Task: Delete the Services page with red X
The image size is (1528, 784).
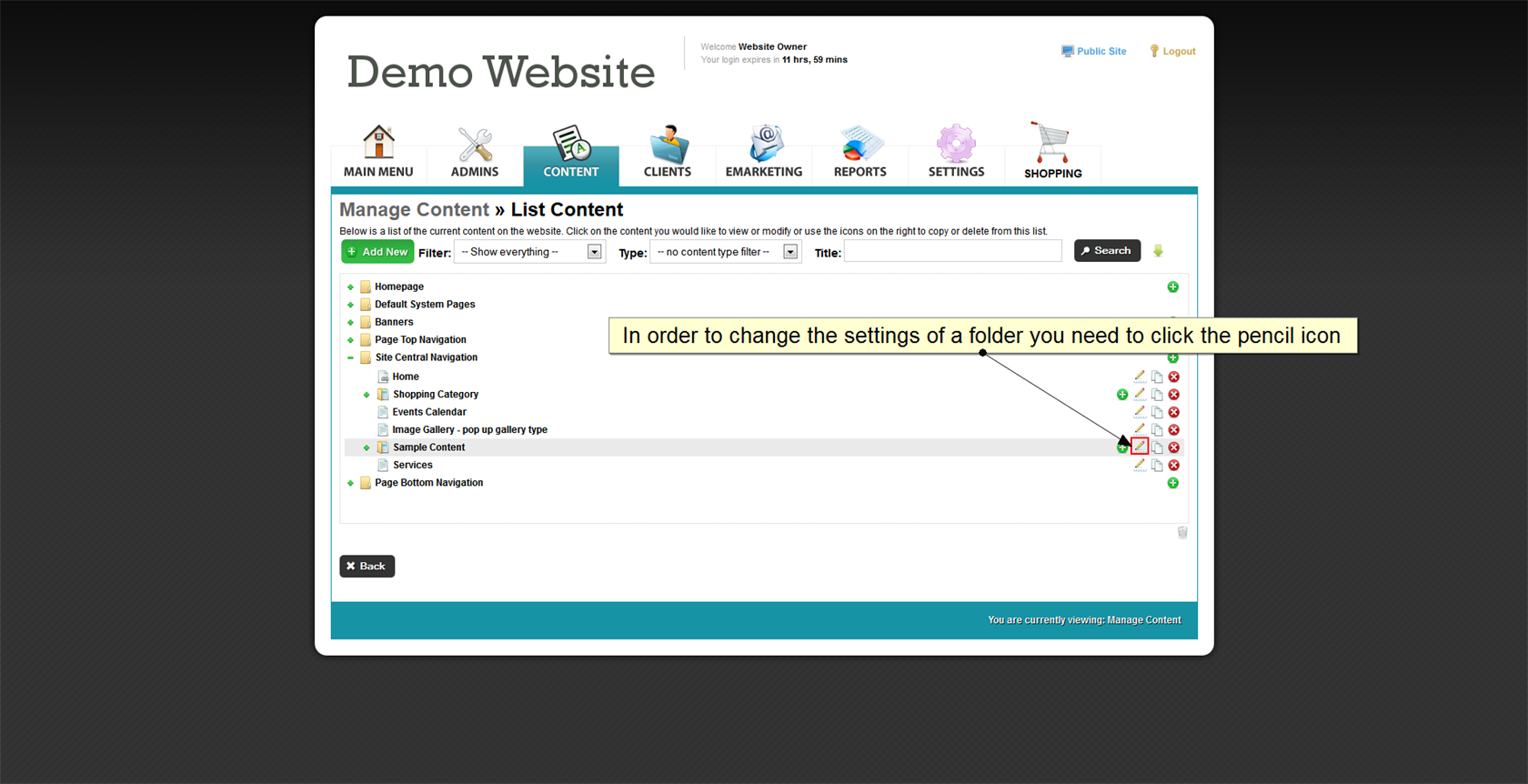Action: [x=1174, y=466]
